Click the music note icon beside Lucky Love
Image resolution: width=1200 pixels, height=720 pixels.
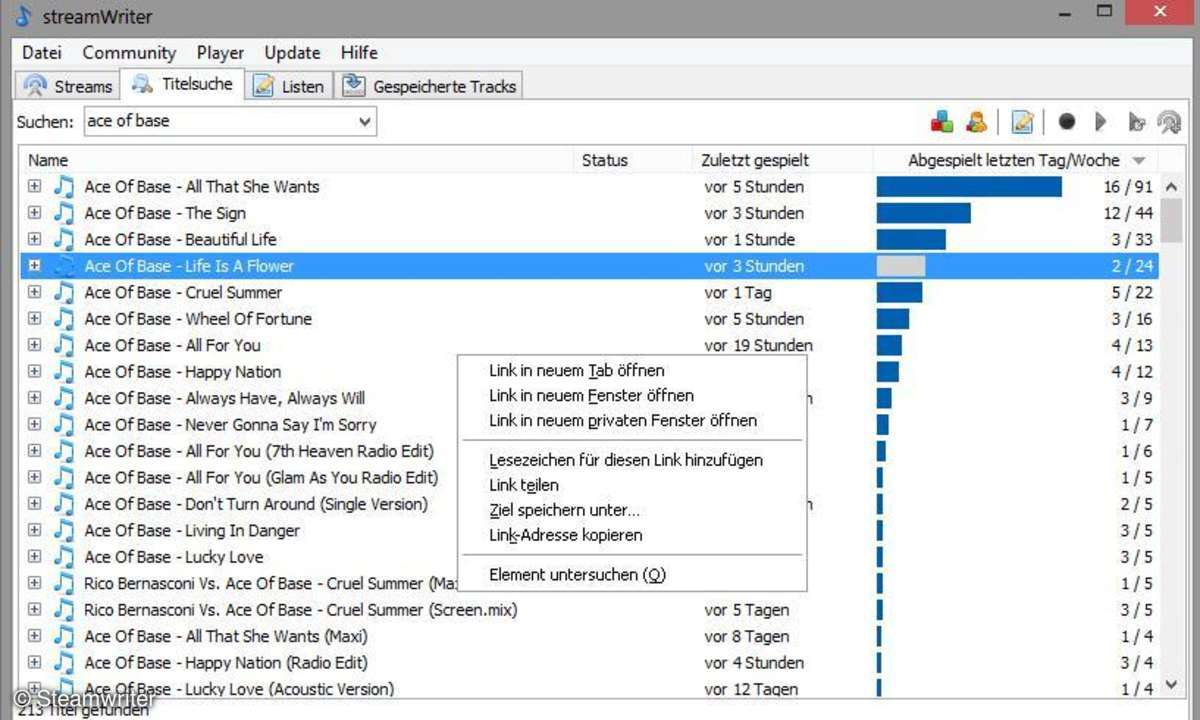click(x=64, y=557)
